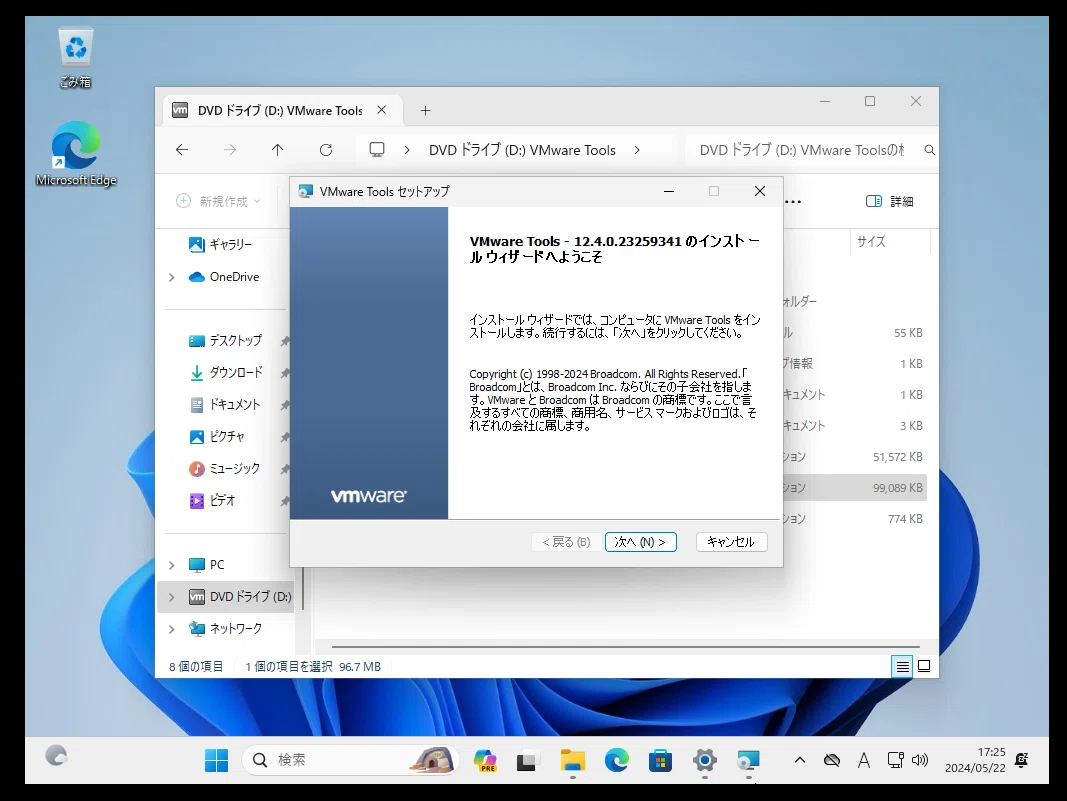Open ダウンロード in quick access
Viewport: 1067px width, 801px height.
point(226,372)
